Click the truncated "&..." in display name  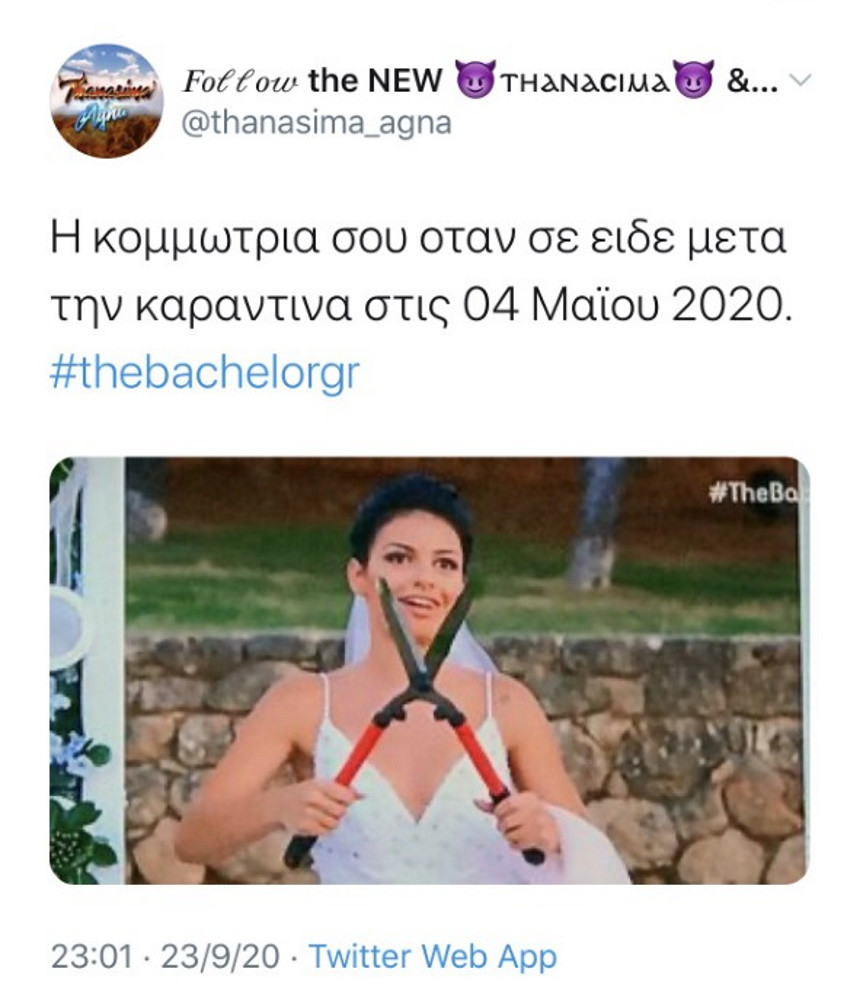pyautogui.click(x=752, y=80)
